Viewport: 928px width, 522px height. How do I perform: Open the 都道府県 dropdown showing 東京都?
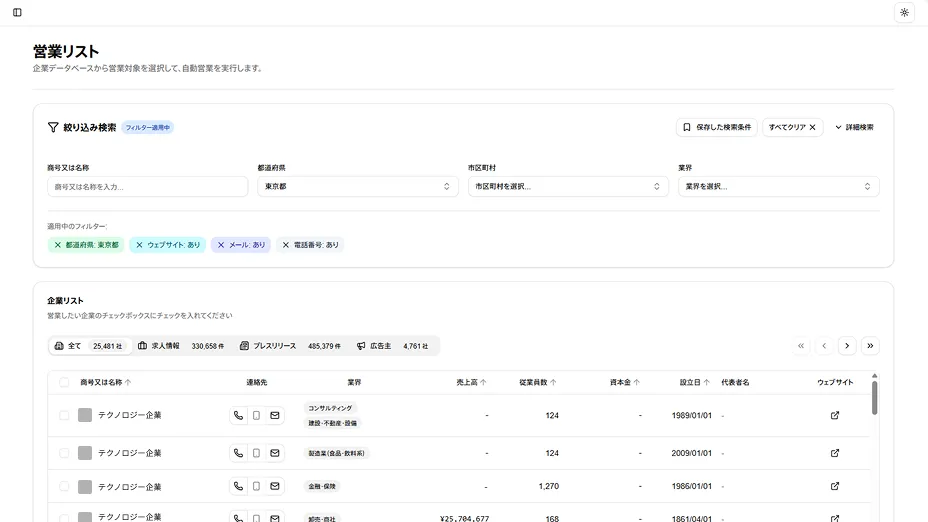[x=357, y=186]
